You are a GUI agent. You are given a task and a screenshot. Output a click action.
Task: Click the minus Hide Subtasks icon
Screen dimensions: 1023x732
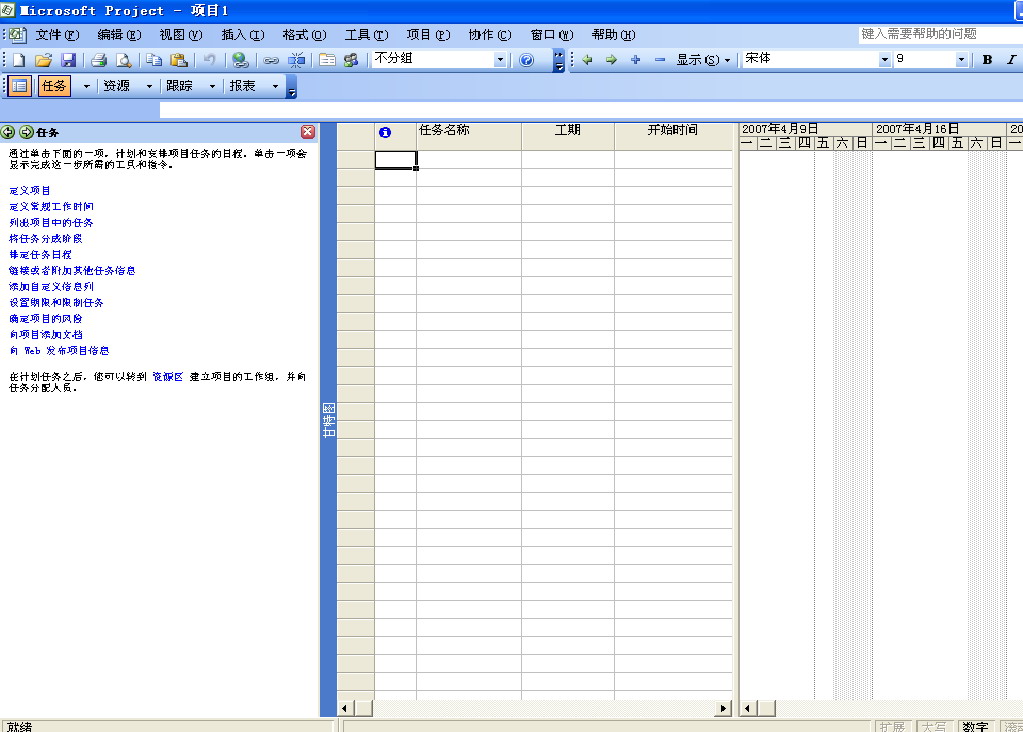pyautogui.click(x=660, y=60)
